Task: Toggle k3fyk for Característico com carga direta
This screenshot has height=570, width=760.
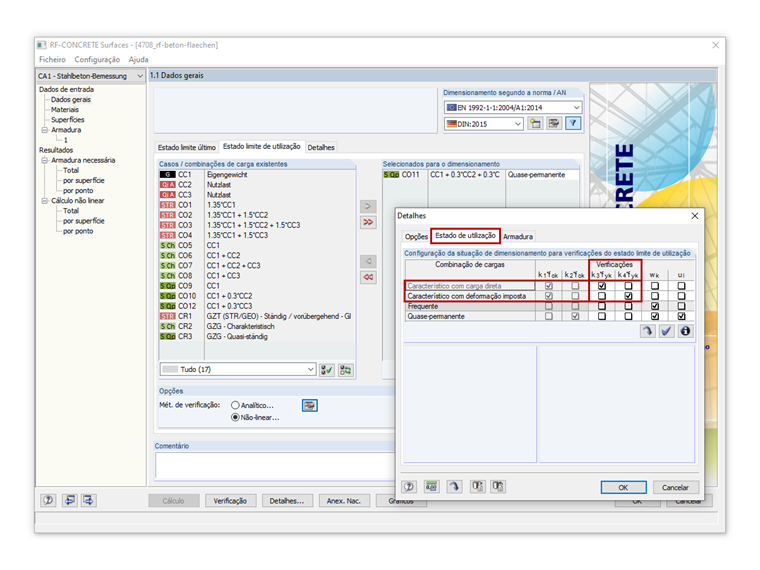Action: coord(602,286)
